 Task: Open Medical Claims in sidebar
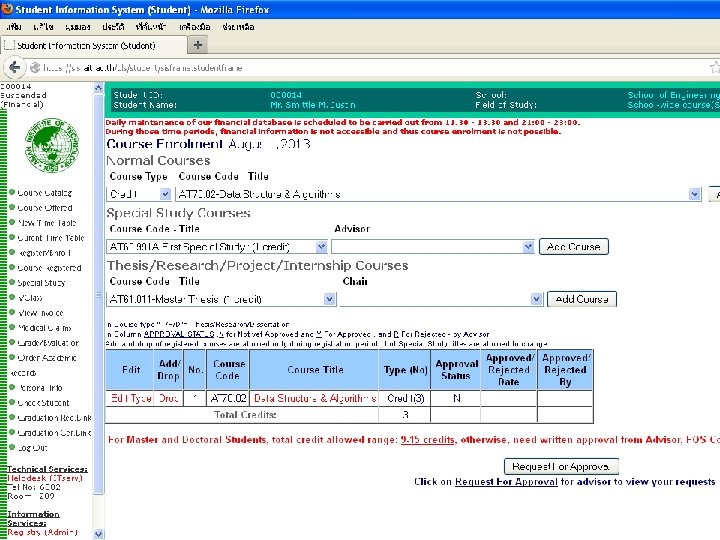point(45,328)
